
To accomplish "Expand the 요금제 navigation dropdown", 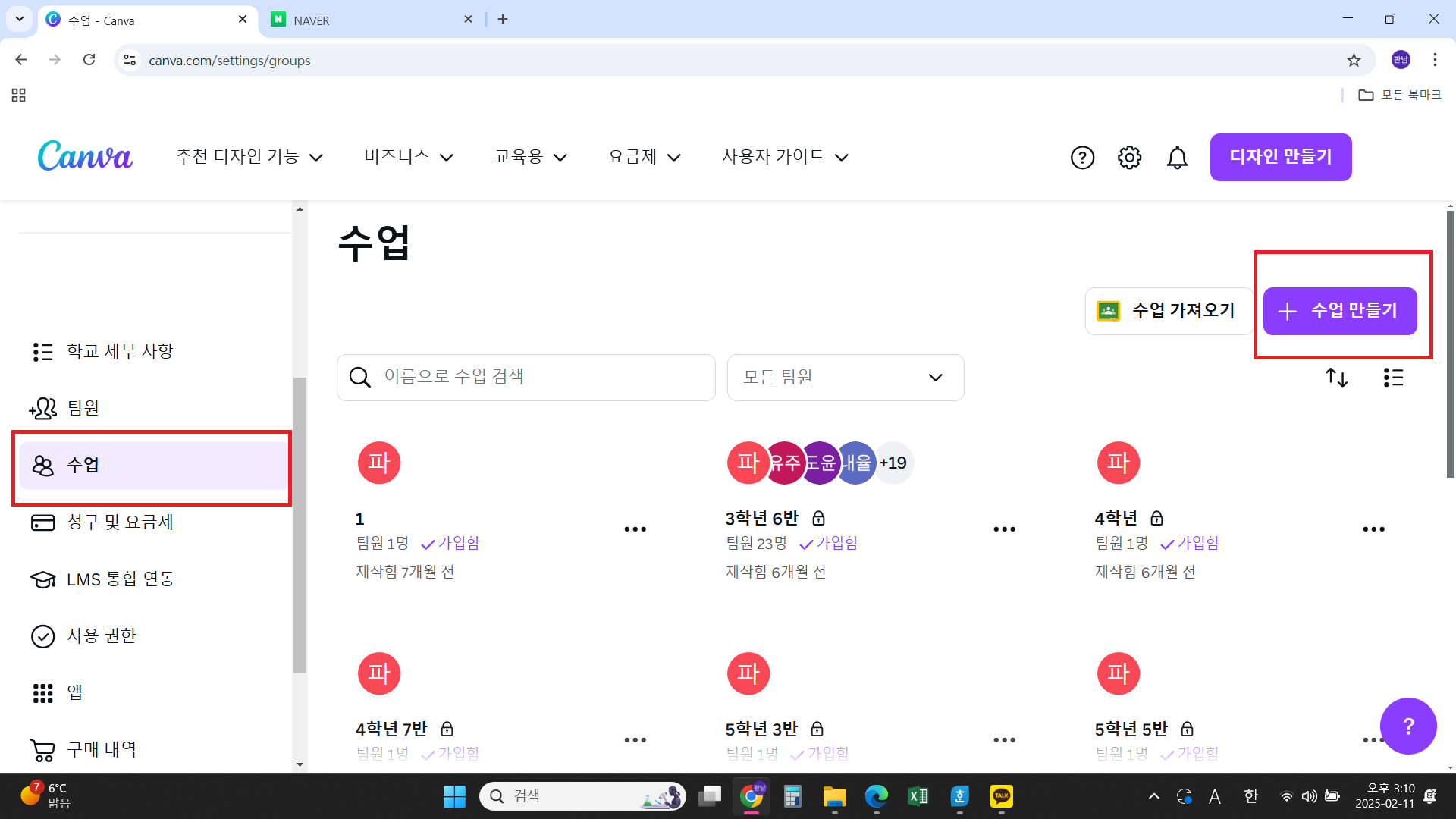I will (x=644, y=157).
